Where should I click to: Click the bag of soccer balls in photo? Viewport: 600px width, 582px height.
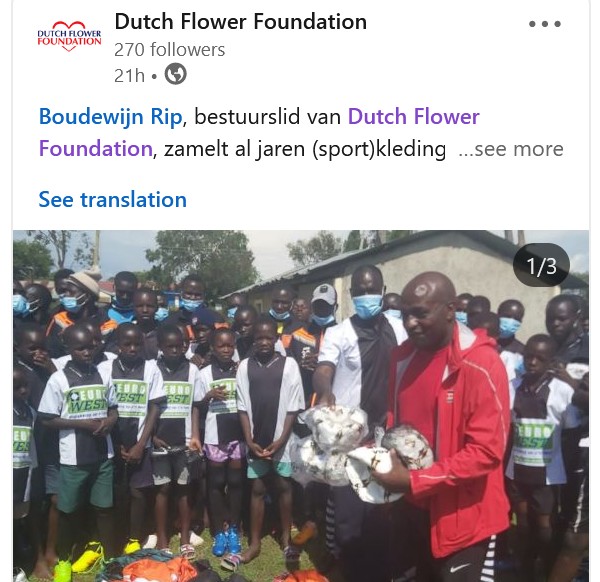pyautogui.click(x=362, y=452)
